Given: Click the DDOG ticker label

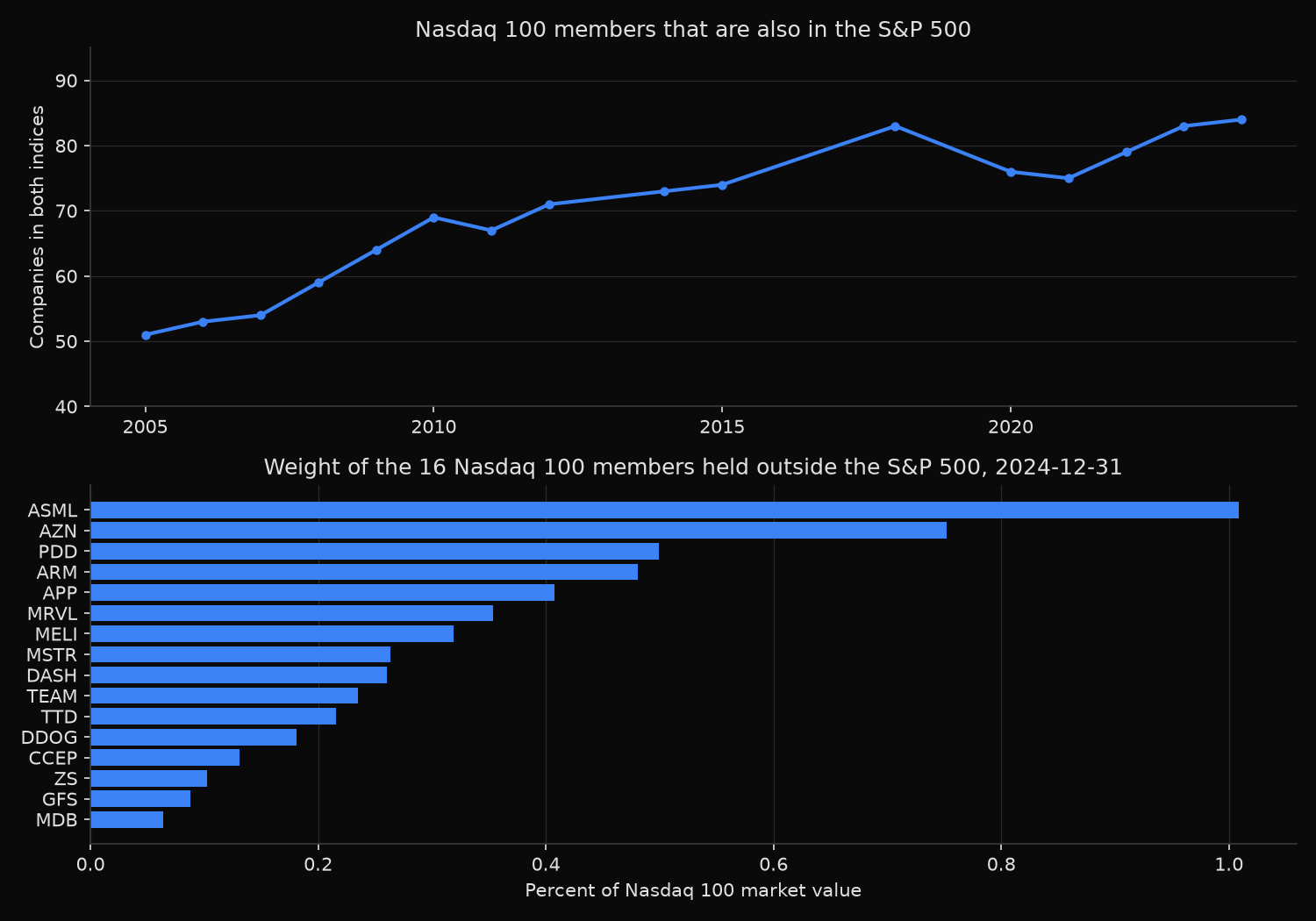Looking at the screenshot, I should click(49, 737).
